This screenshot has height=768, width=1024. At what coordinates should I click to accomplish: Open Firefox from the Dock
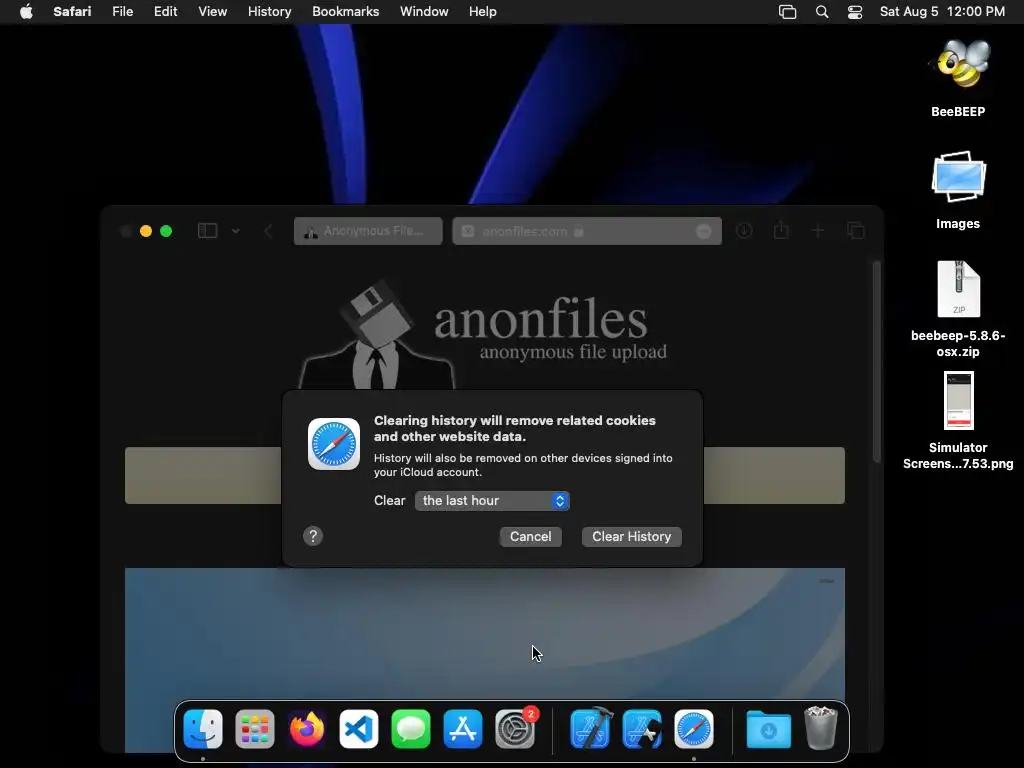click(307, 729)
